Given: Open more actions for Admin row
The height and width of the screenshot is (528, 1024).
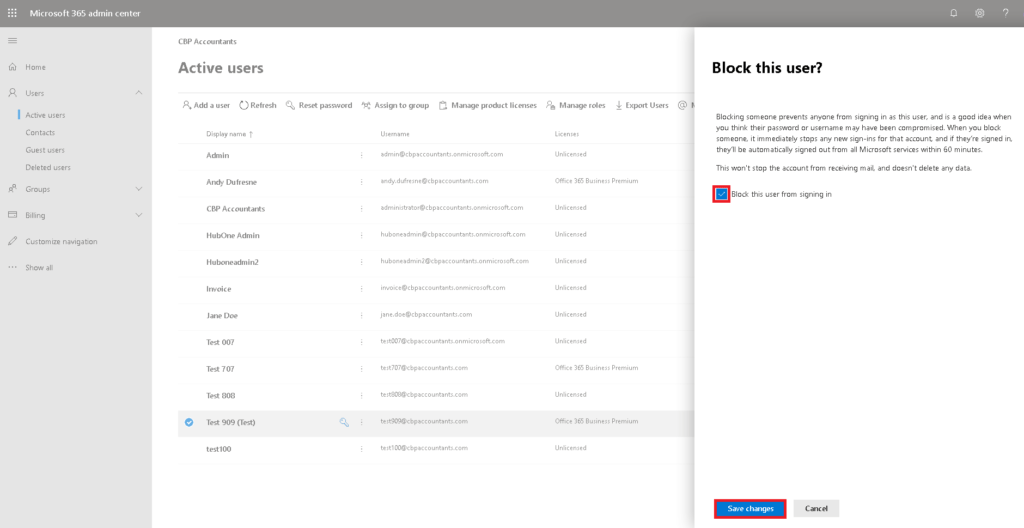Looking at the screenshot, I should (361, 156).
